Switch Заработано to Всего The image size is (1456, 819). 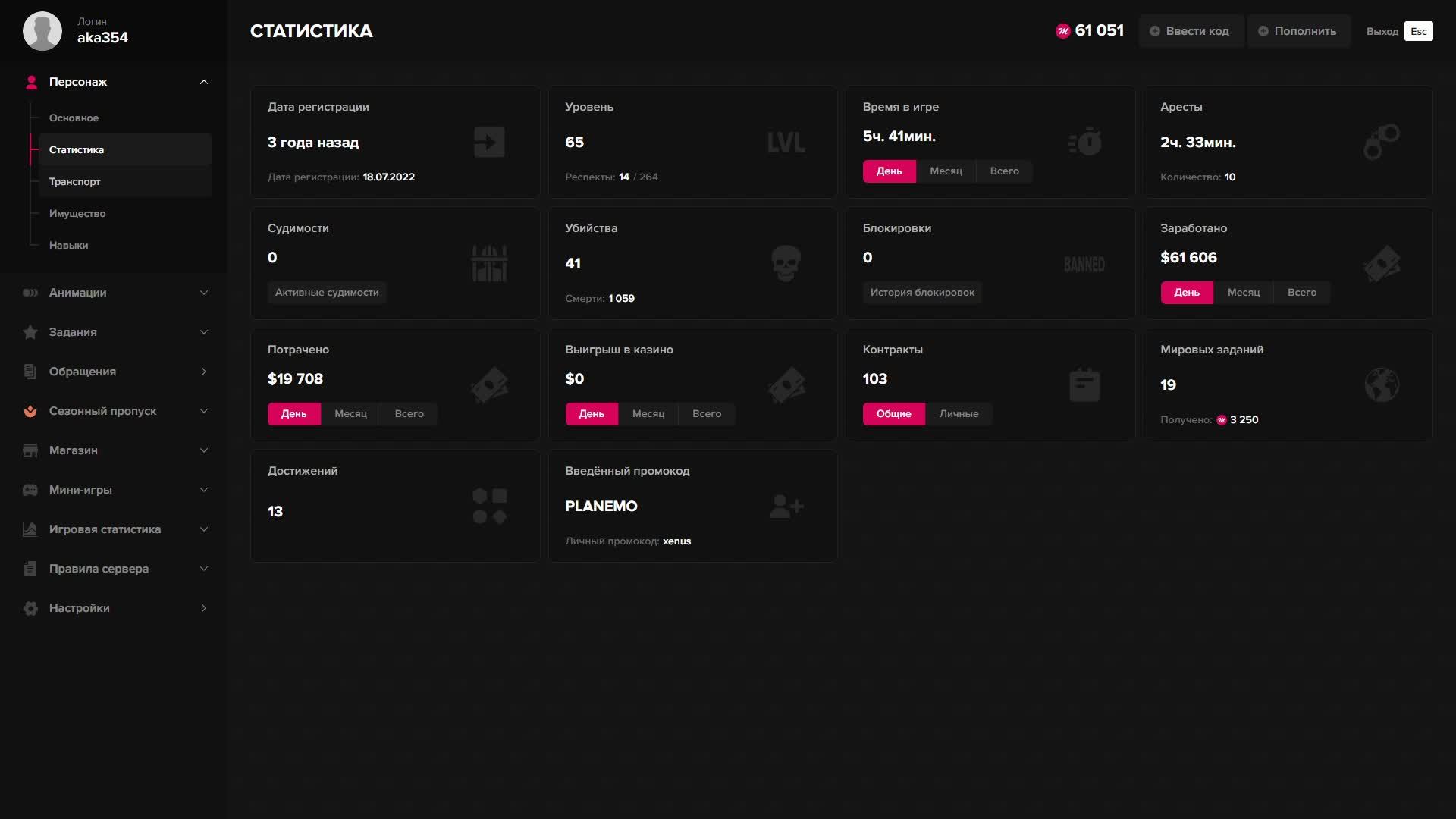1301,293
